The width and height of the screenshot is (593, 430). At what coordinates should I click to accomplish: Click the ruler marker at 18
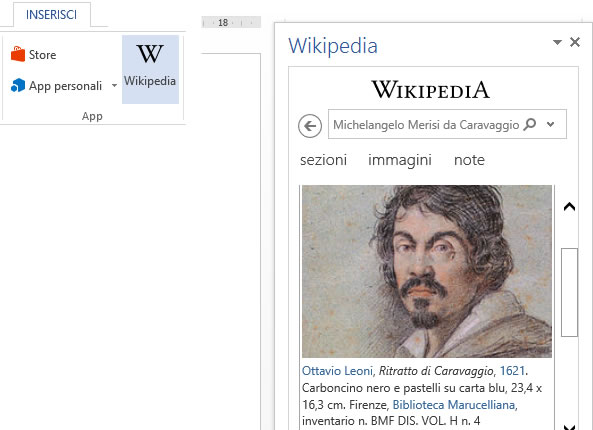[223, 23]
